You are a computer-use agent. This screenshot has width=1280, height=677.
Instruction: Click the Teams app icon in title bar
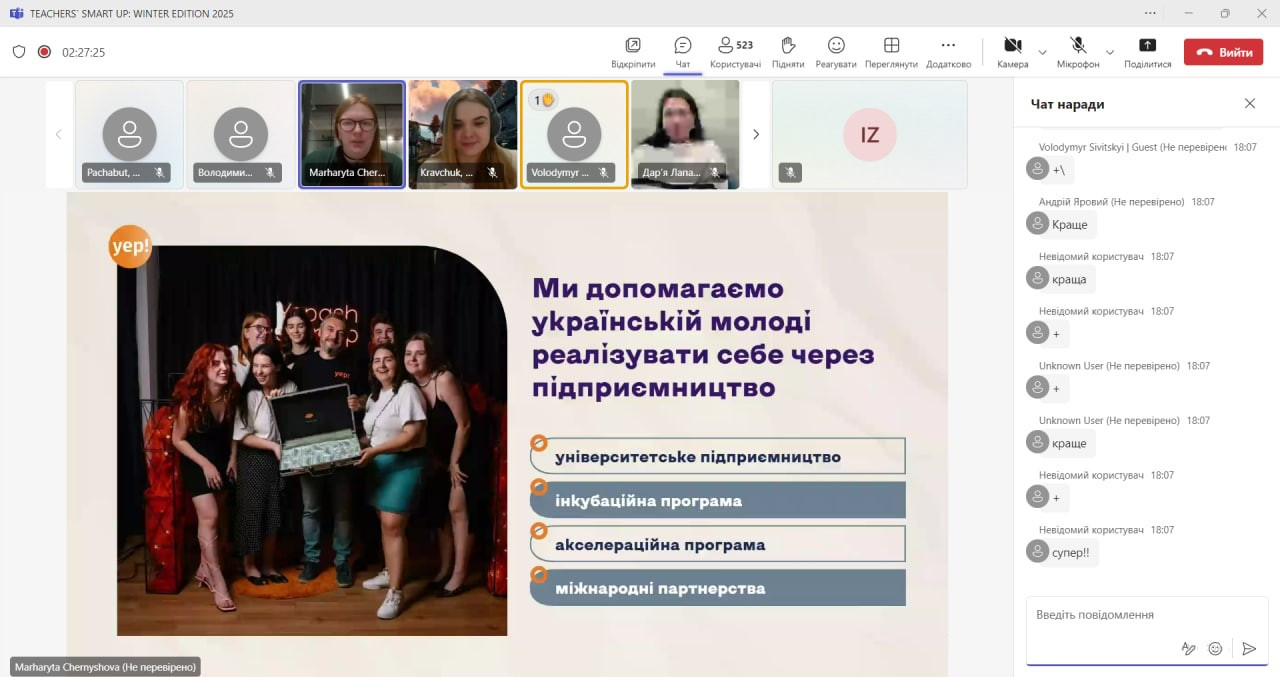click(16, 14)
